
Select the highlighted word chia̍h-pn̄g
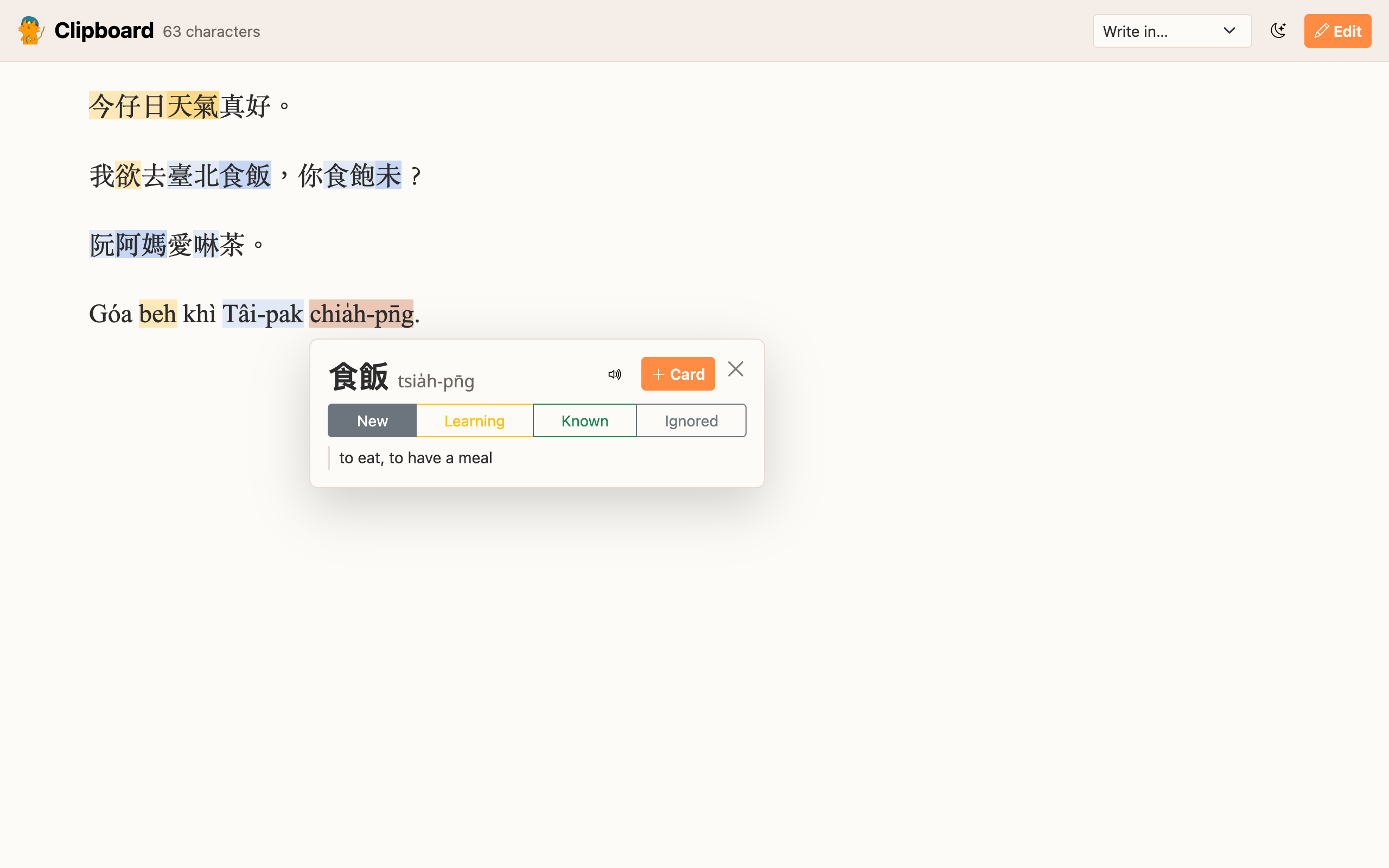click(x=361, y=314)
